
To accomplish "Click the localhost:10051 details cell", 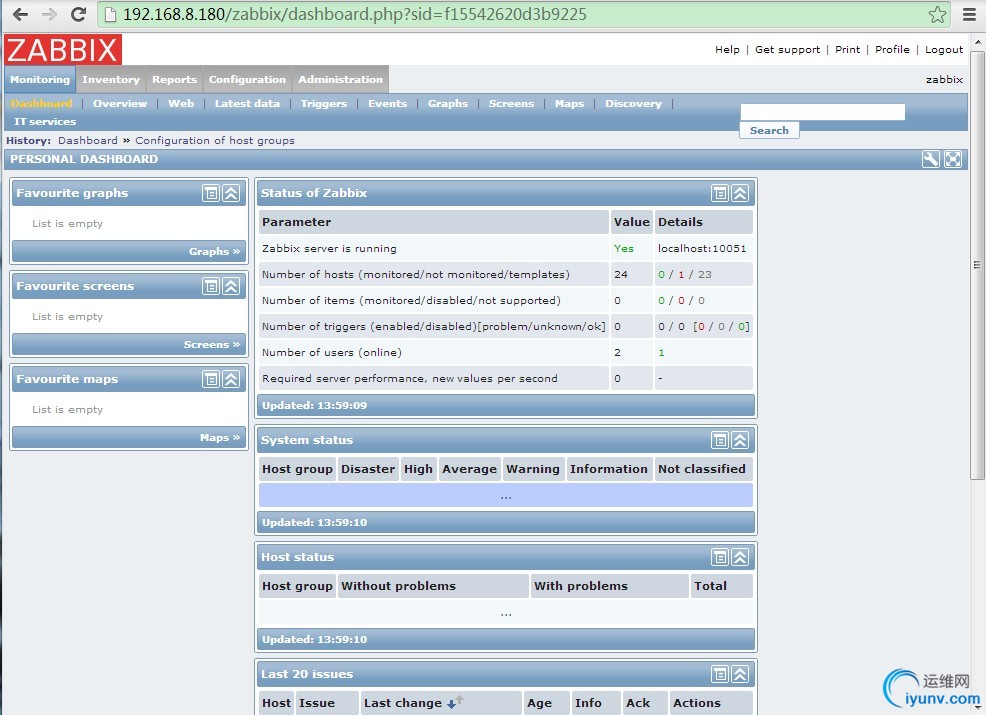I will (702, 248).
